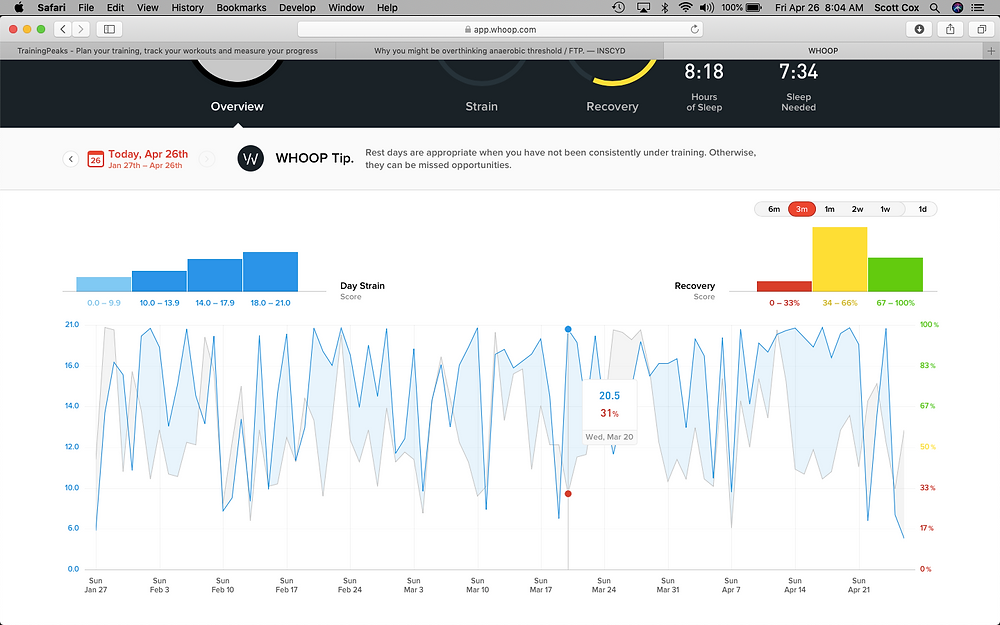Click the WHOOP Tip logo icon
Viewport: 1000px width, 625px height.
click(x=251, y=158)
